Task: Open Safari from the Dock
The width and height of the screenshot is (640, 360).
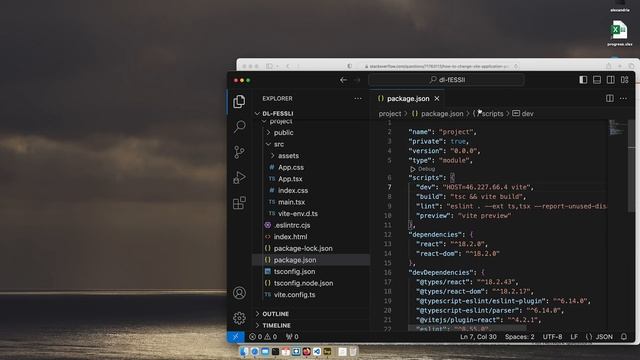Action: pyautogui.click(x=254, y=351)
